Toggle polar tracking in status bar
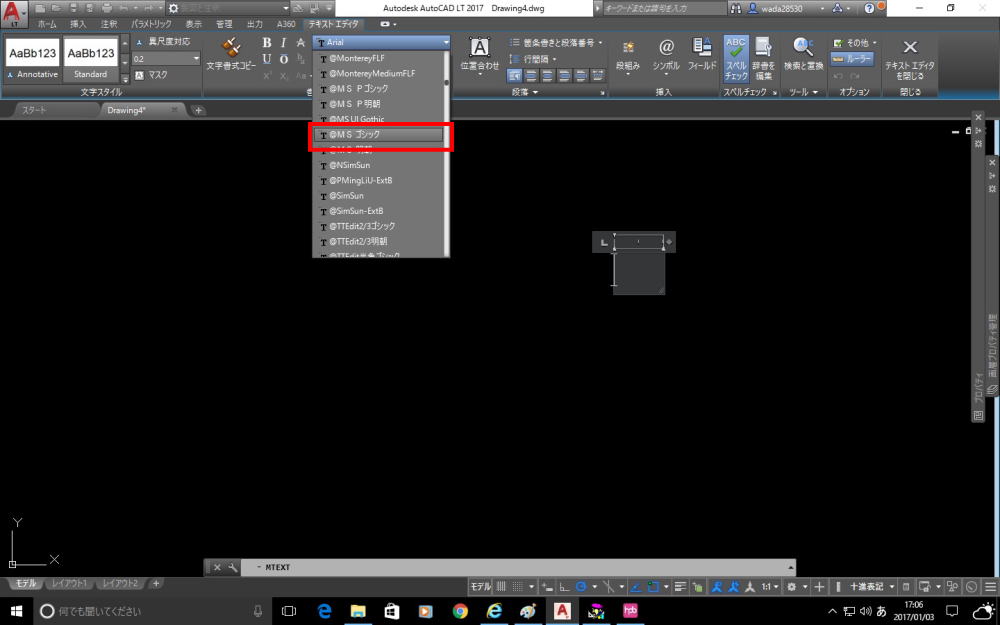 tap(581, 587)
